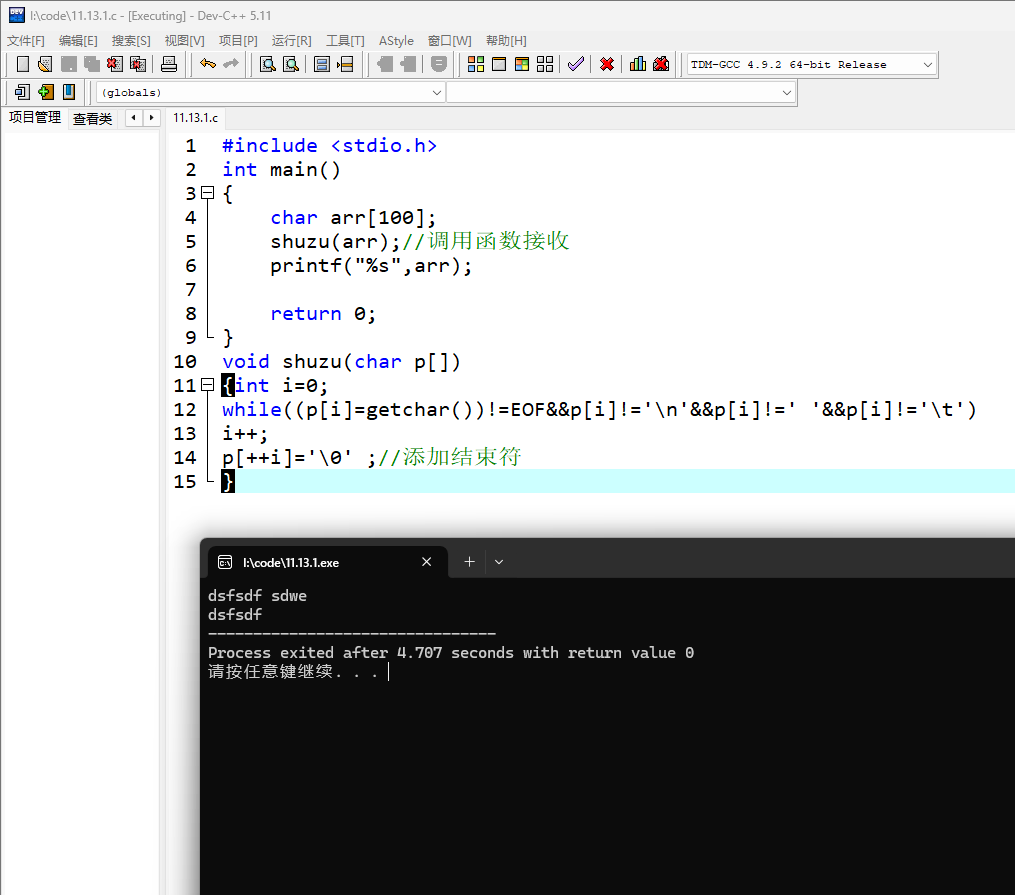Click the grayed Indent icon
Viewport: 1015px width, 895px height.
pyautogui.click(x=385, y=64)
